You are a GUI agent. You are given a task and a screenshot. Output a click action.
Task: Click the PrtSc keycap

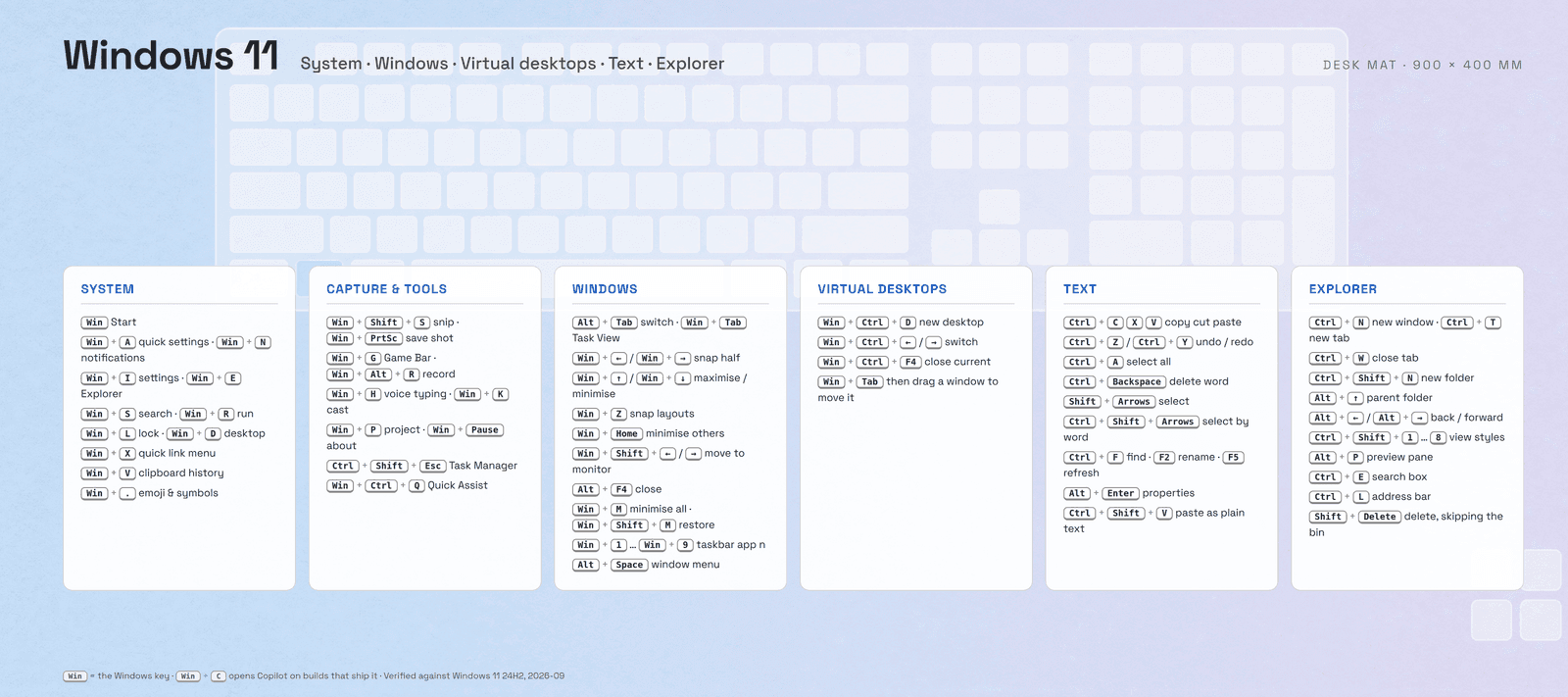pyautogui.click(x=383, y=338)
